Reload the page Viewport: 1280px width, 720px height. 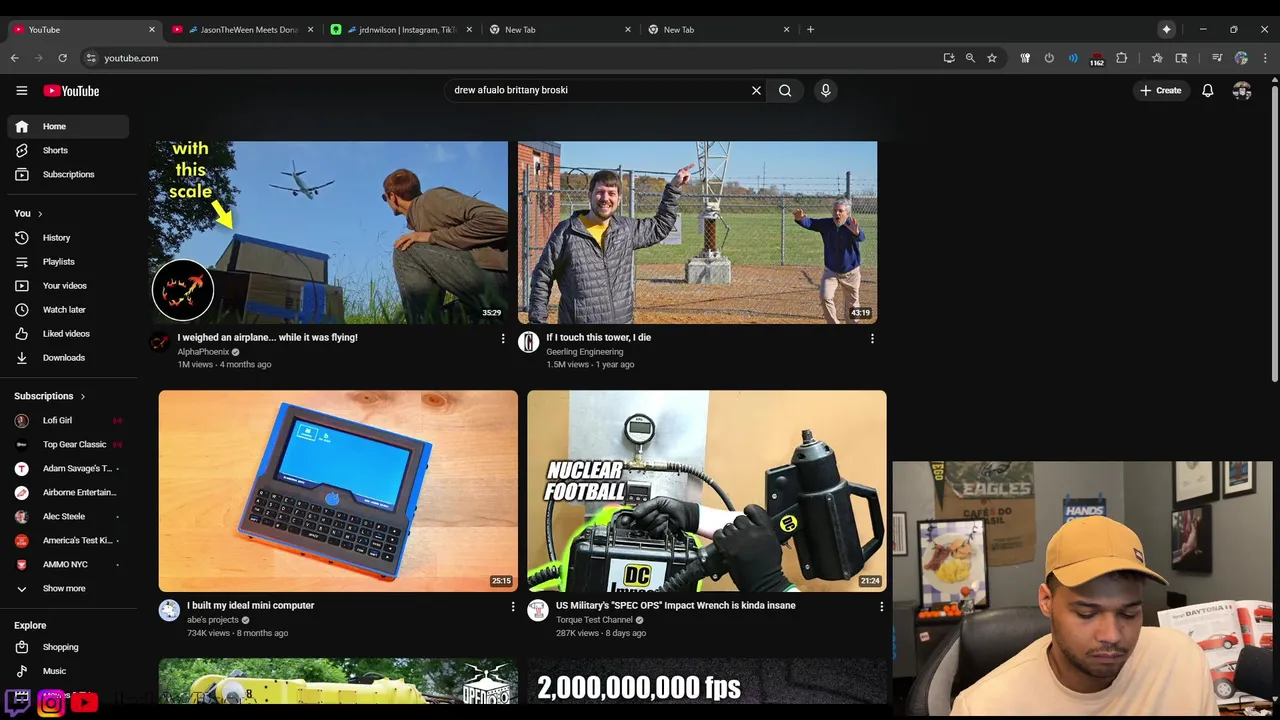pyautogui.click(x=62, y=58)
